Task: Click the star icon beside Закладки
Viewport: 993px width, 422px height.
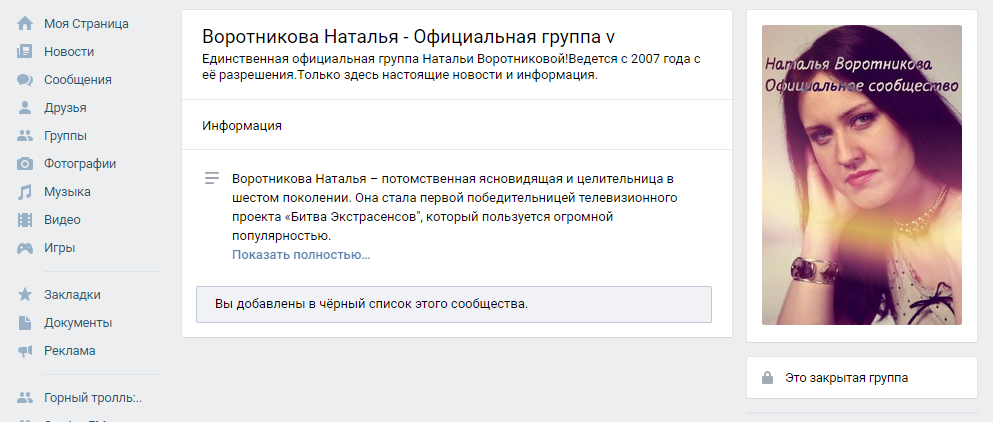Action: (25, 295)
